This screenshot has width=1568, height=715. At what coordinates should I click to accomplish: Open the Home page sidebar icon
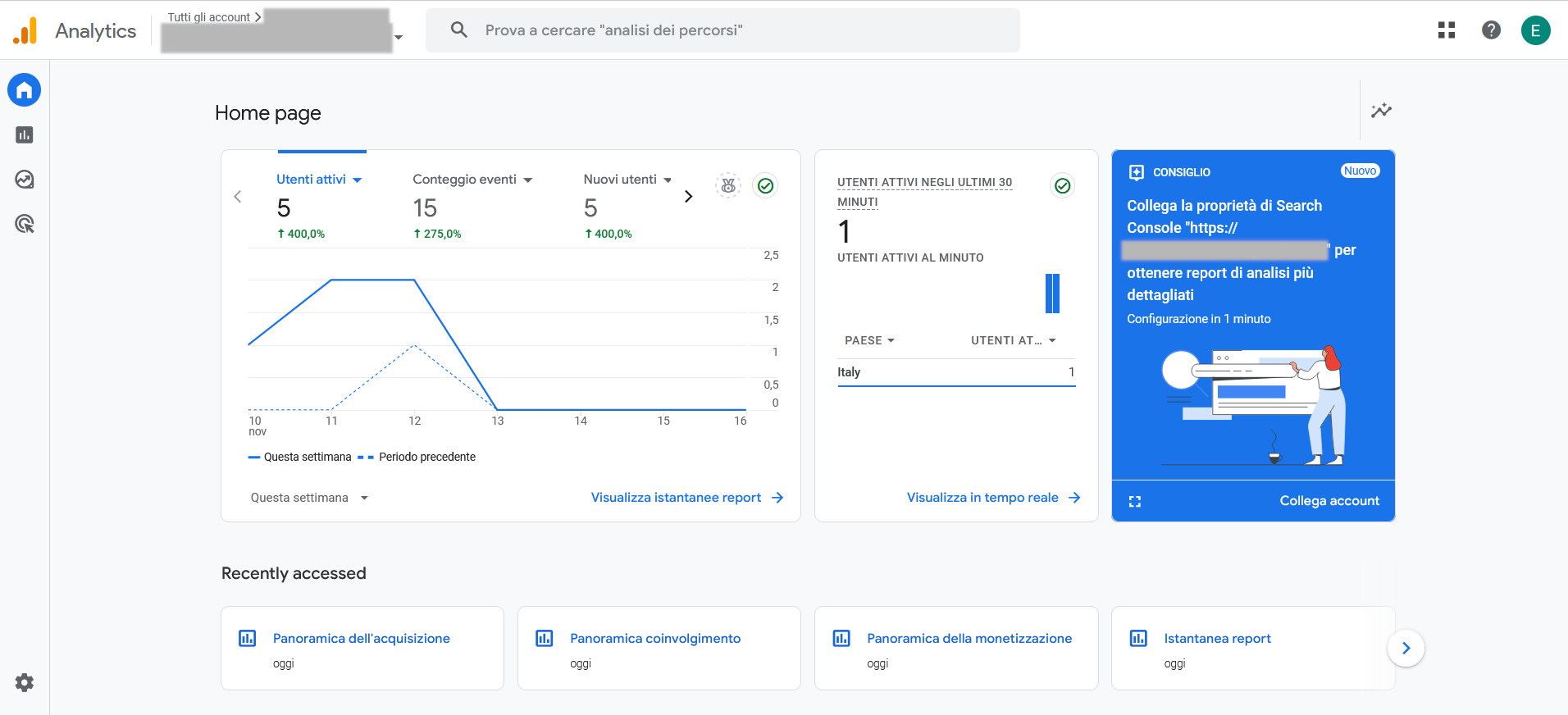point(25,90)
